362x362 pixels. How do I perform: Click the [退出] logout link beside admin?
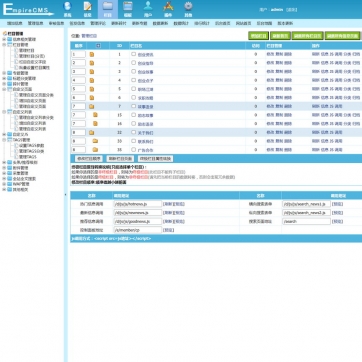click(x=291, y=10)
